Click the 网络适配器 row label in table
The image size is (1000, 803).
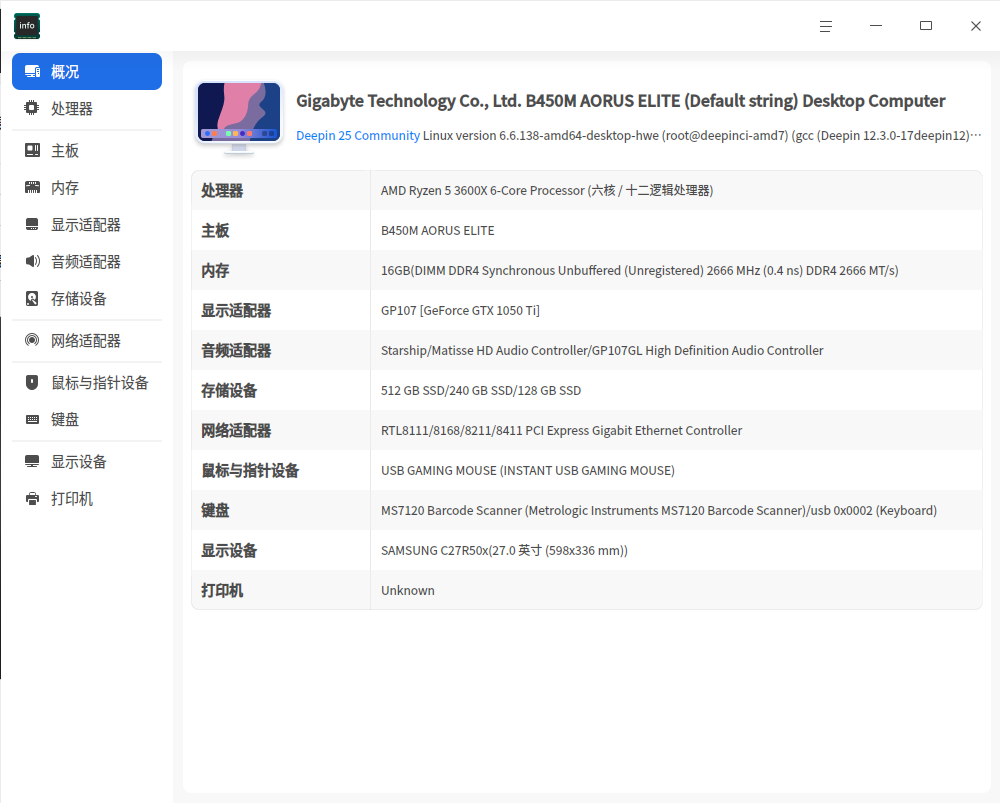point(236,431)
